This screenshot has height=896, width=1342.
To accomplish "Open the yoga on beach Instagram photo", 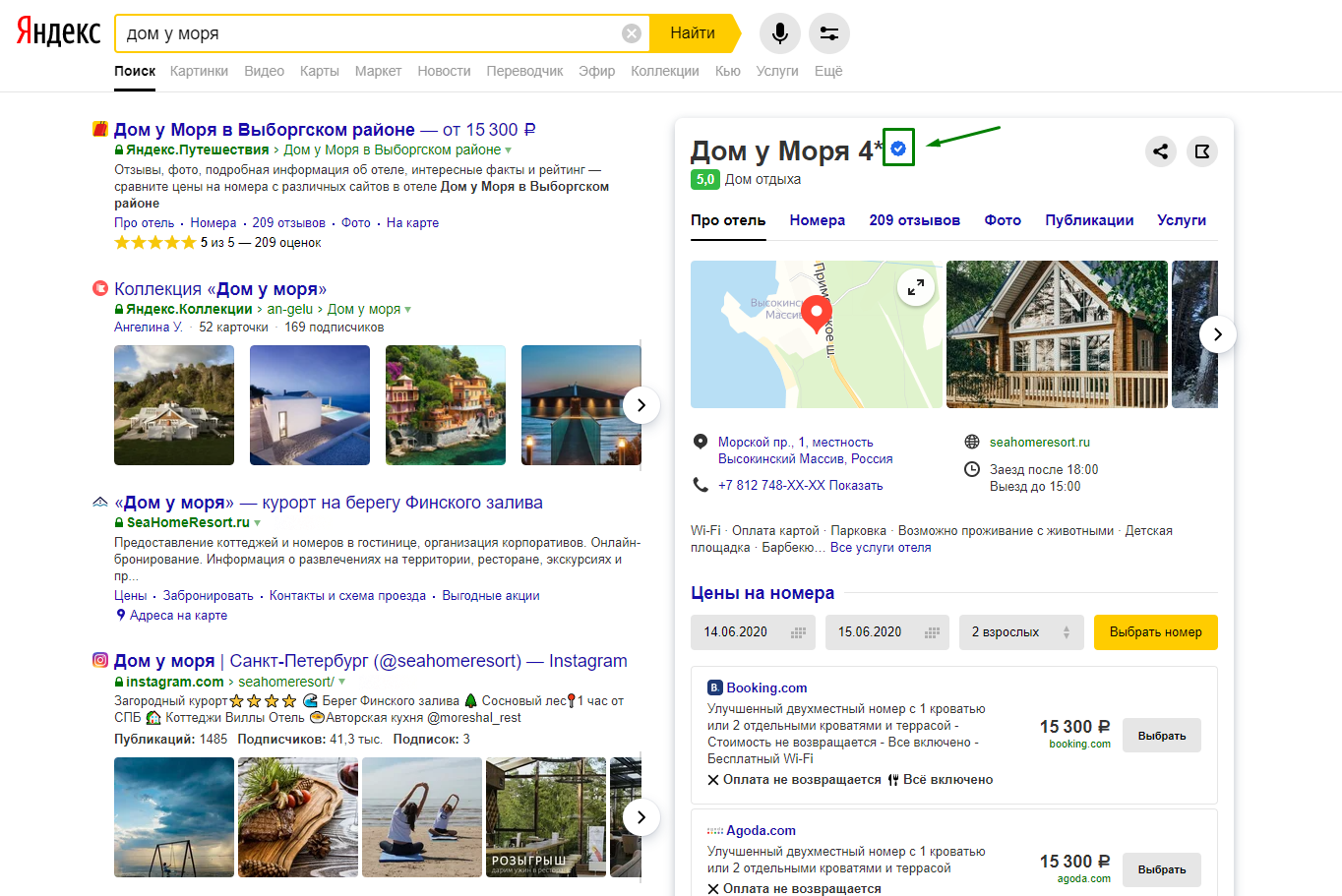I will click(422, 817).
